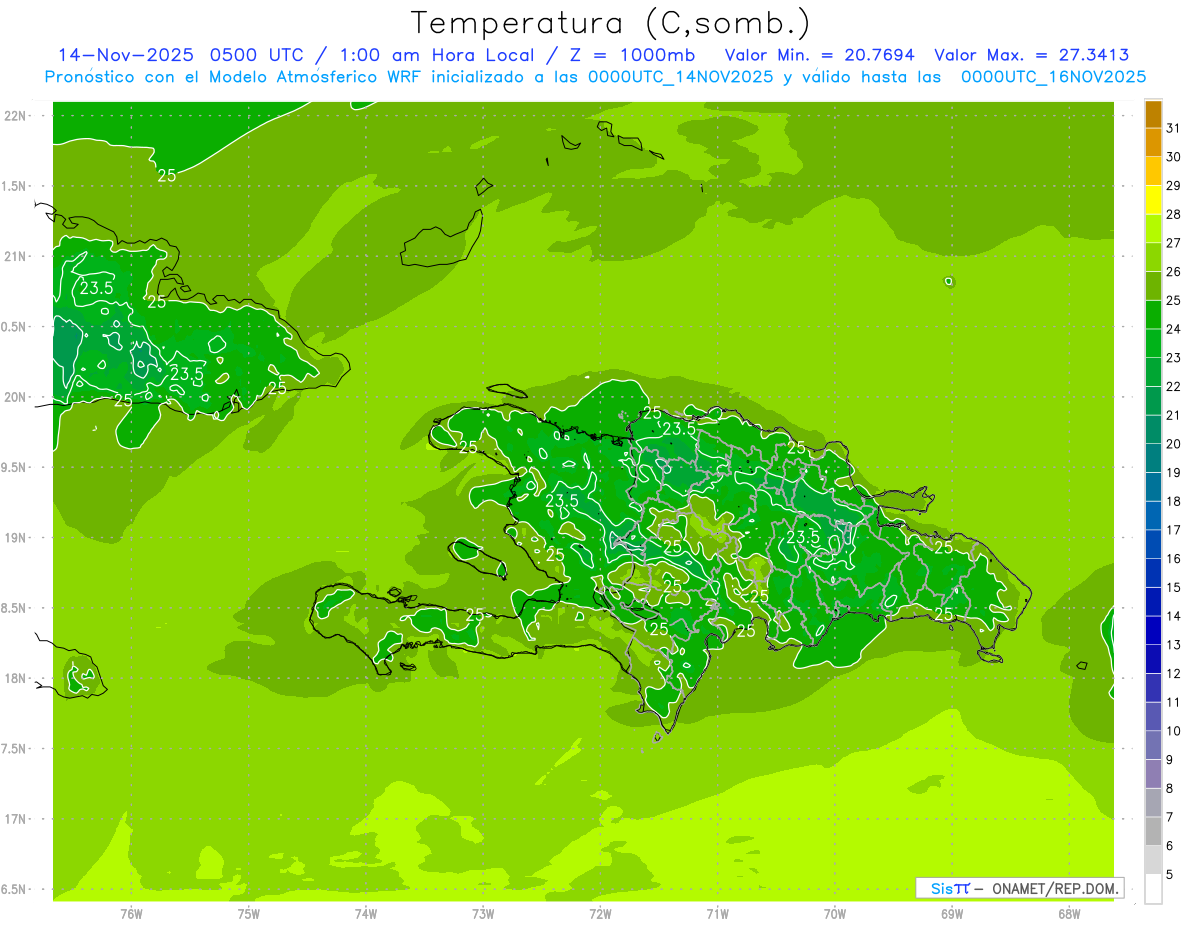
Task: Click the '31' colorbar scale label
Action: pyautogui.click(x=1174, y=128)
